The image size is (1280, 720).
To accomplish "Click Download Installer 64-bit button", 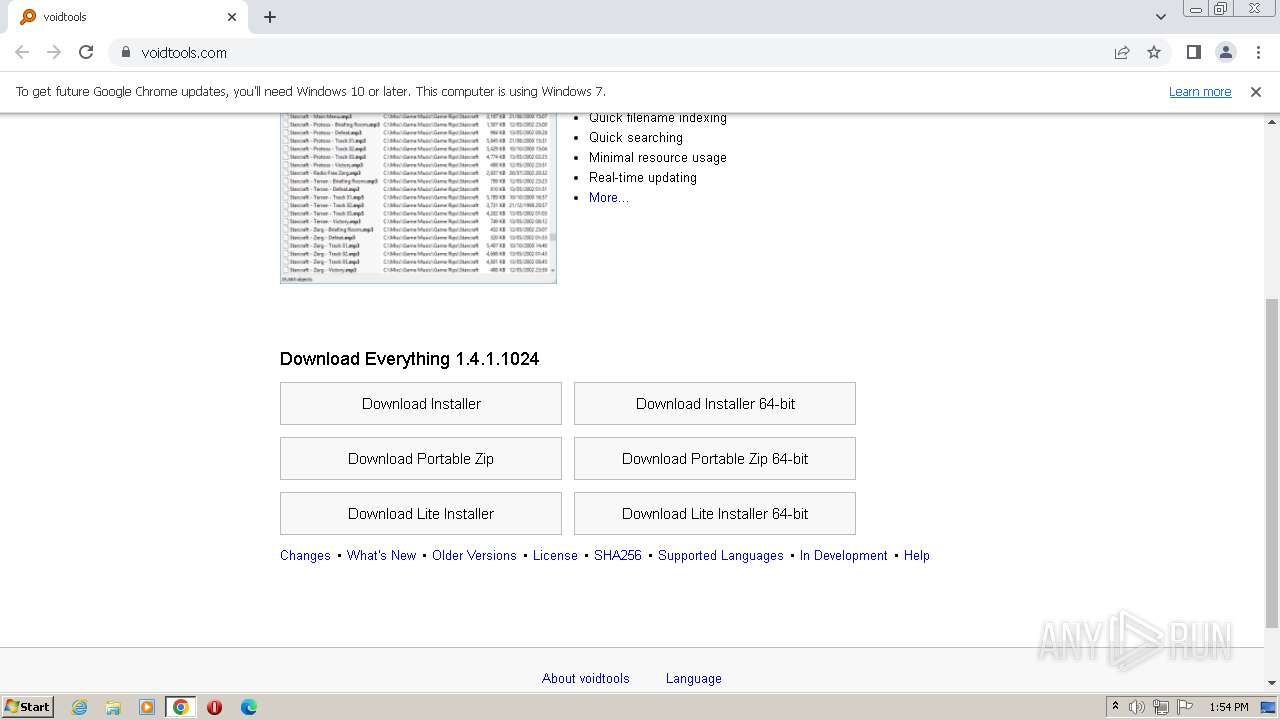I will point(715,403).
